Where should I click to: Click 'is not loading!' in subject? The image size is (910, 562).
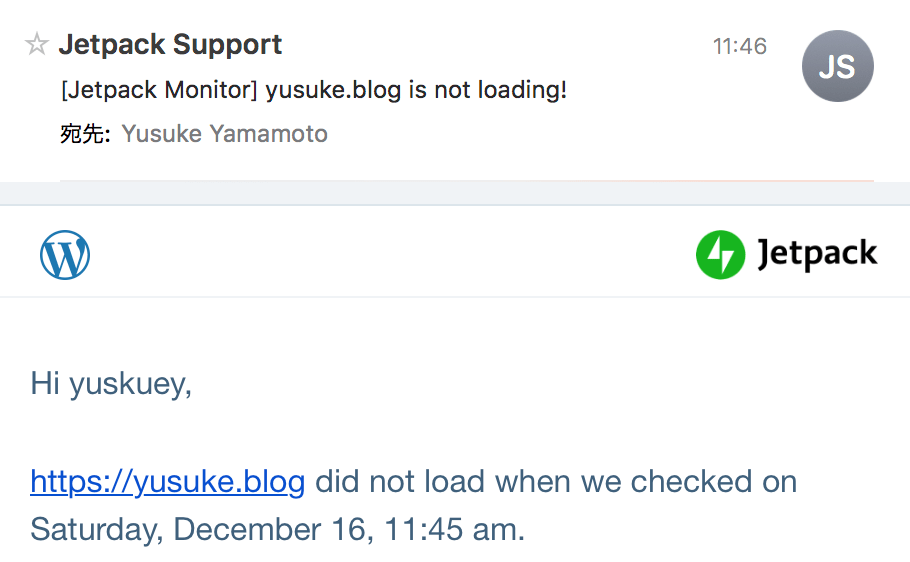click(x=488, y=90)
